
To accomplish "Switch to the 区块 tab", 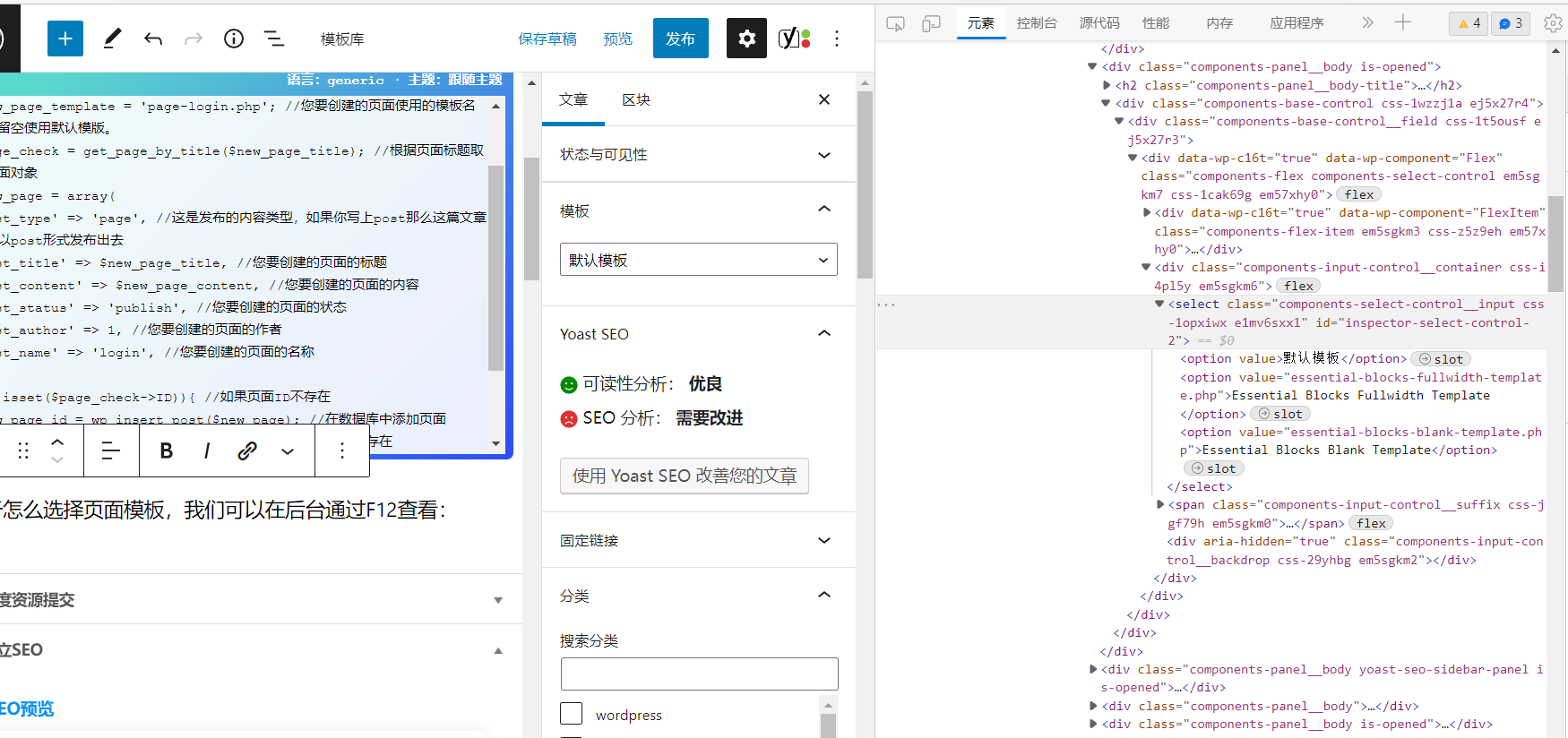I will click(x=636, y=99).
